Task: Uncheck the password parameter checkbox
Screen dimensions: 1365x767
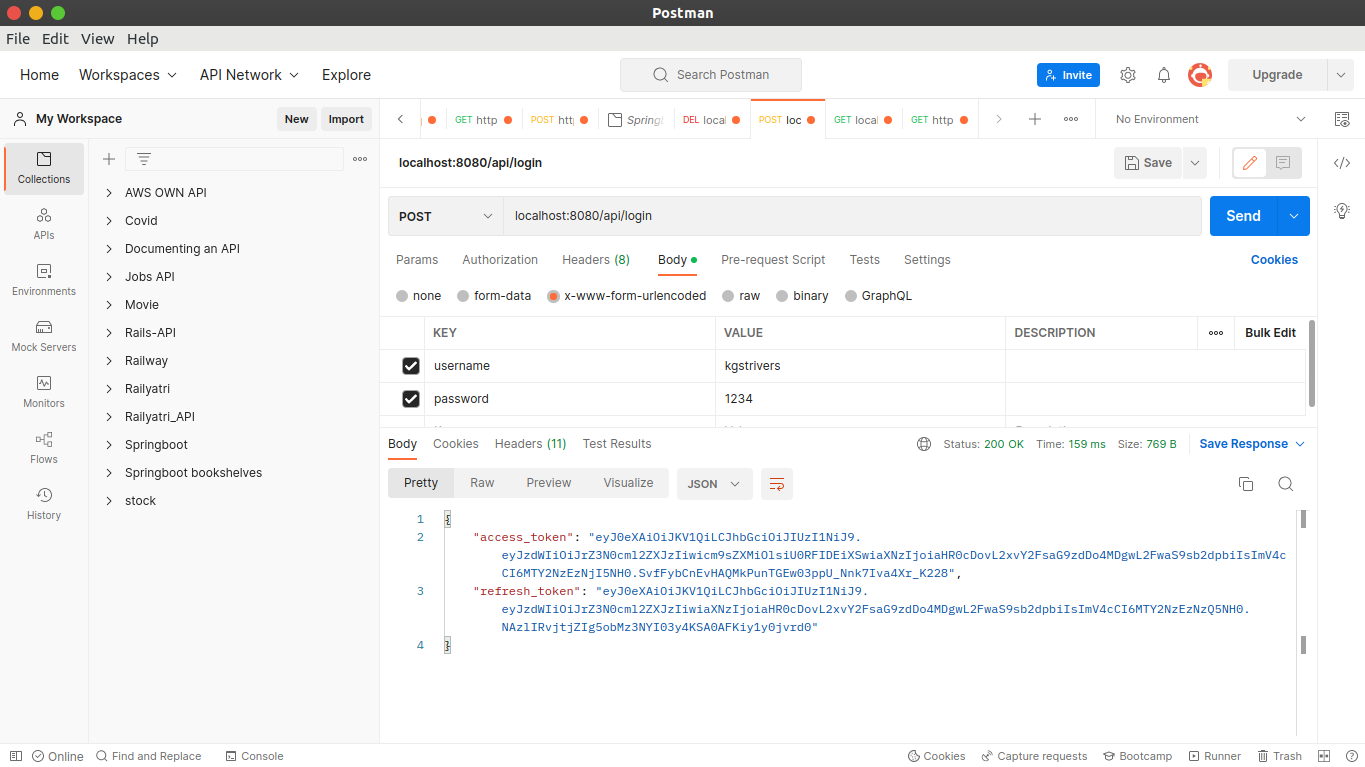Action: [x=410, y=399]
